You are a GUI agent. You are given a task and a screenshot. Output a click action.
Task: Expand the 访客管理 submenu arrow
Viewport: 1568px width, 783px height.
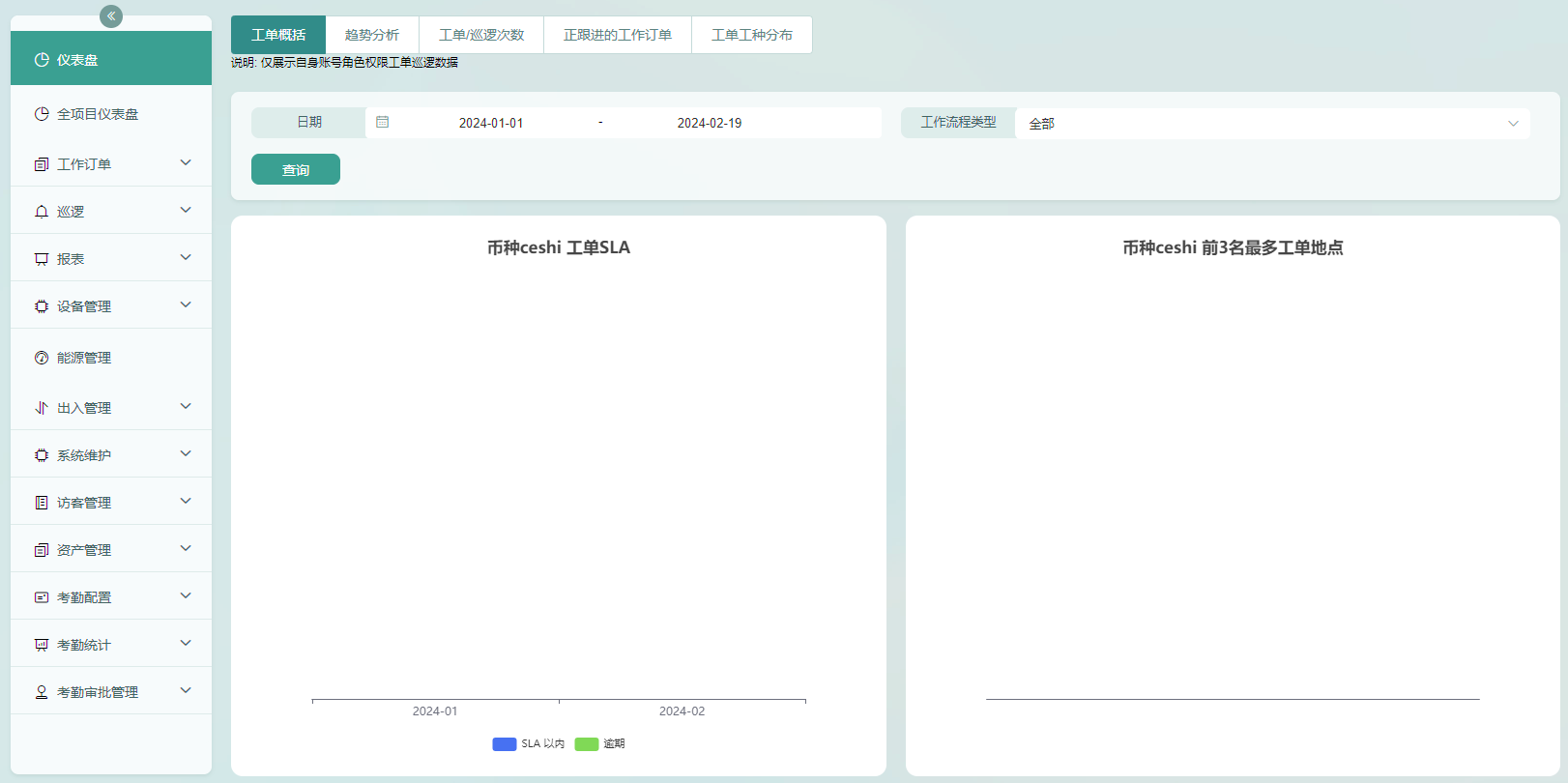coord(186,501)
